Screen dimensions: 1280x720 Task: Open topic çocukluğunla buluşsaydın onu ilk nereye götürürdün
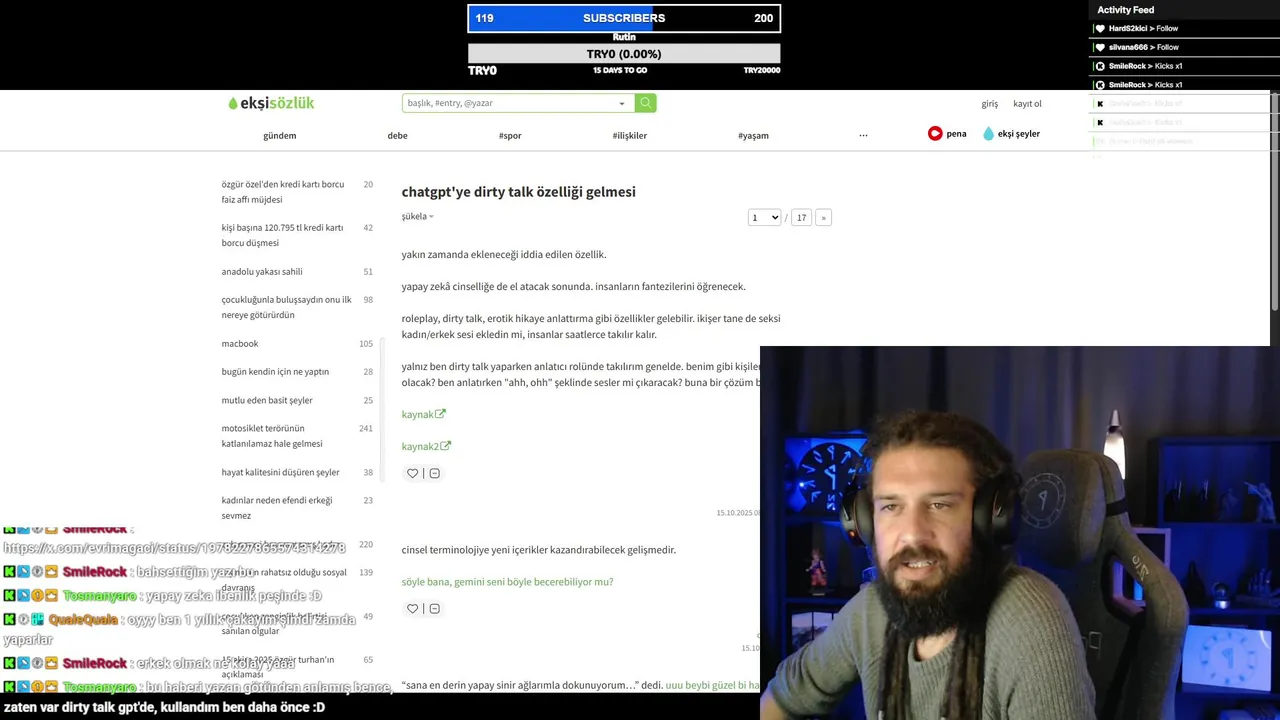[x=286, y=307]
